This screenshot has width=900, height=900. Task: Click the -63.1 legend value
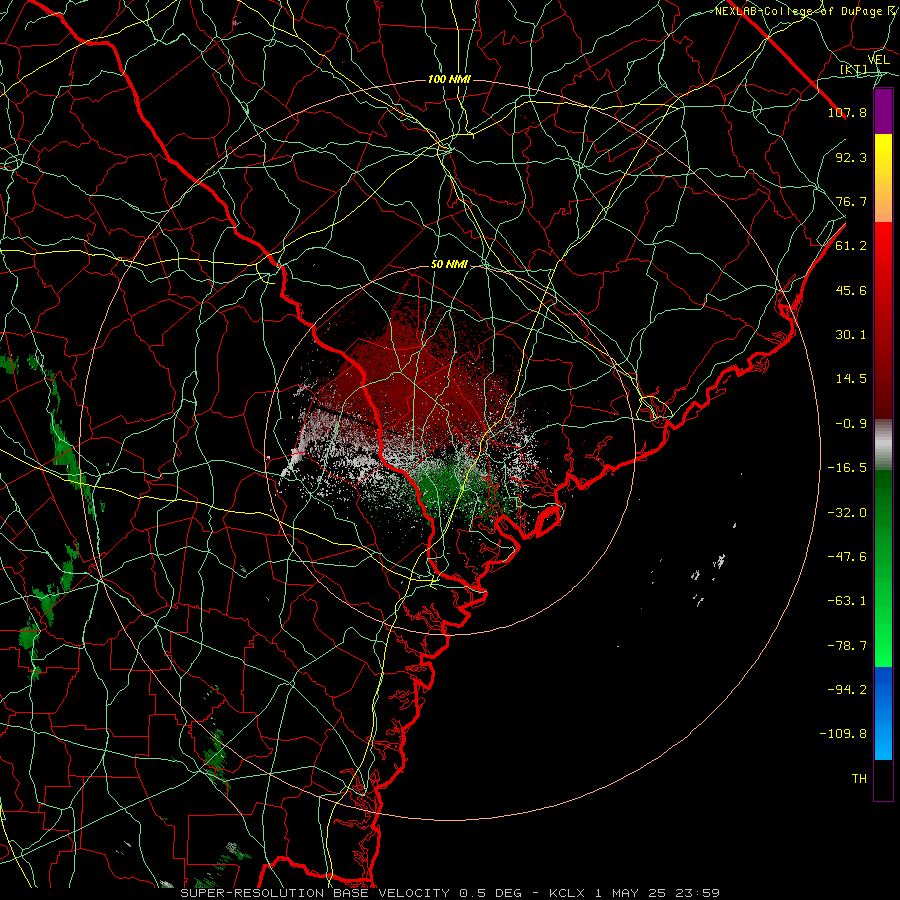(x=847, y=601)
